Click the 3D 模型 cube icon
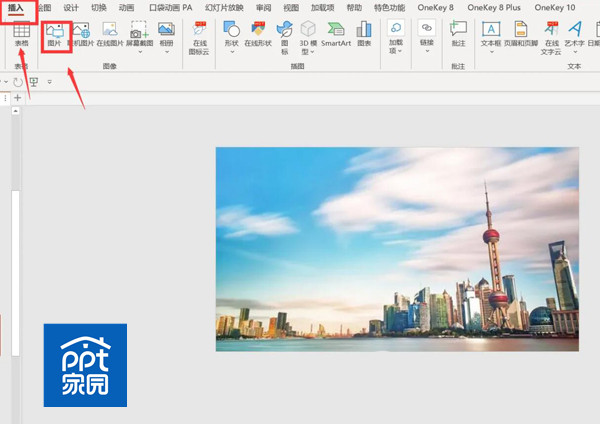This screenshot has height=424, width=600. pyautogui.click(x=308, y=29)
